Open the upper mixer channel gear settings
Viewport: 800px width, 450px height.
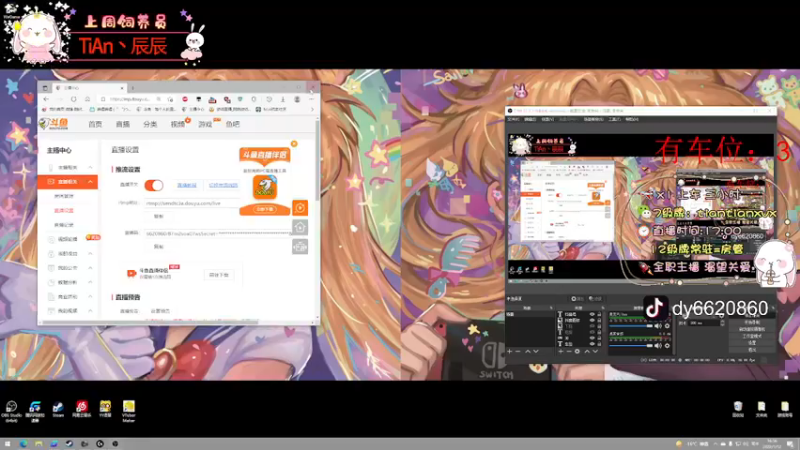pyautogui.click(x=667, y=326)
